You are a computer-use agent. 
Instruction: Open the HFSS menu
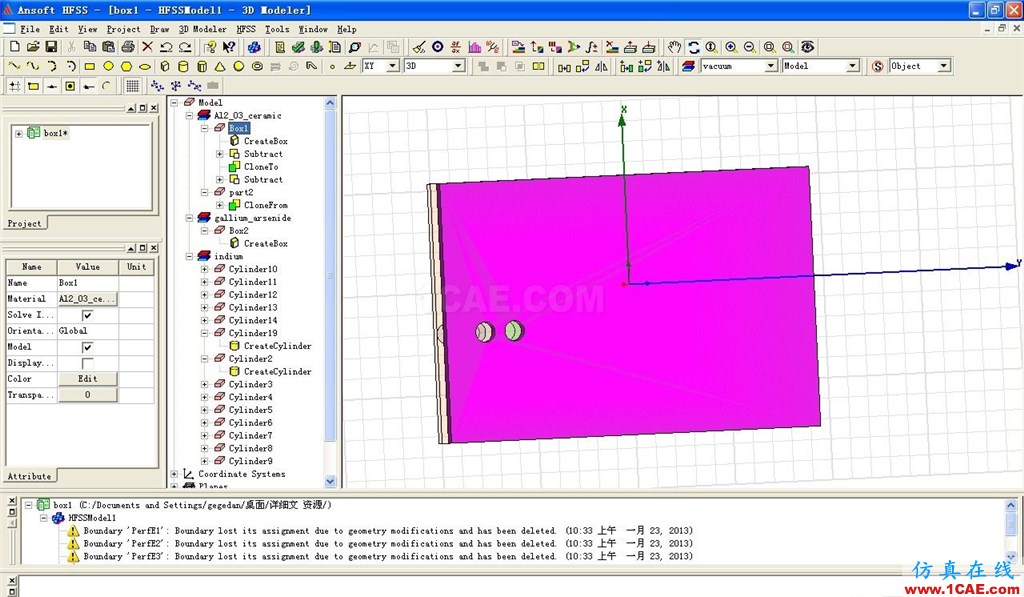pyautogui.click(x=246, y=29)
